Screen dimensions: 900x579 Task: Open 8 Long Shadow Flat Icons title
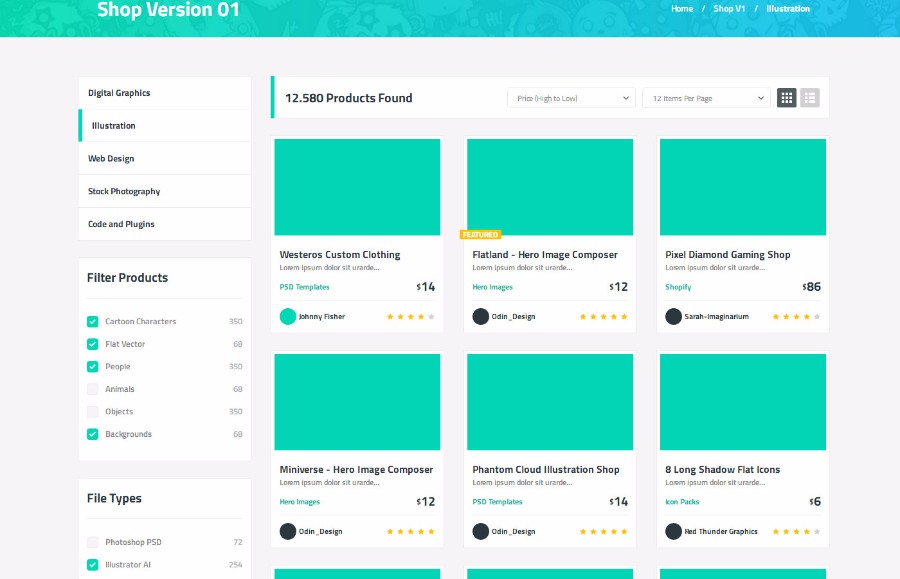(723, 469)
